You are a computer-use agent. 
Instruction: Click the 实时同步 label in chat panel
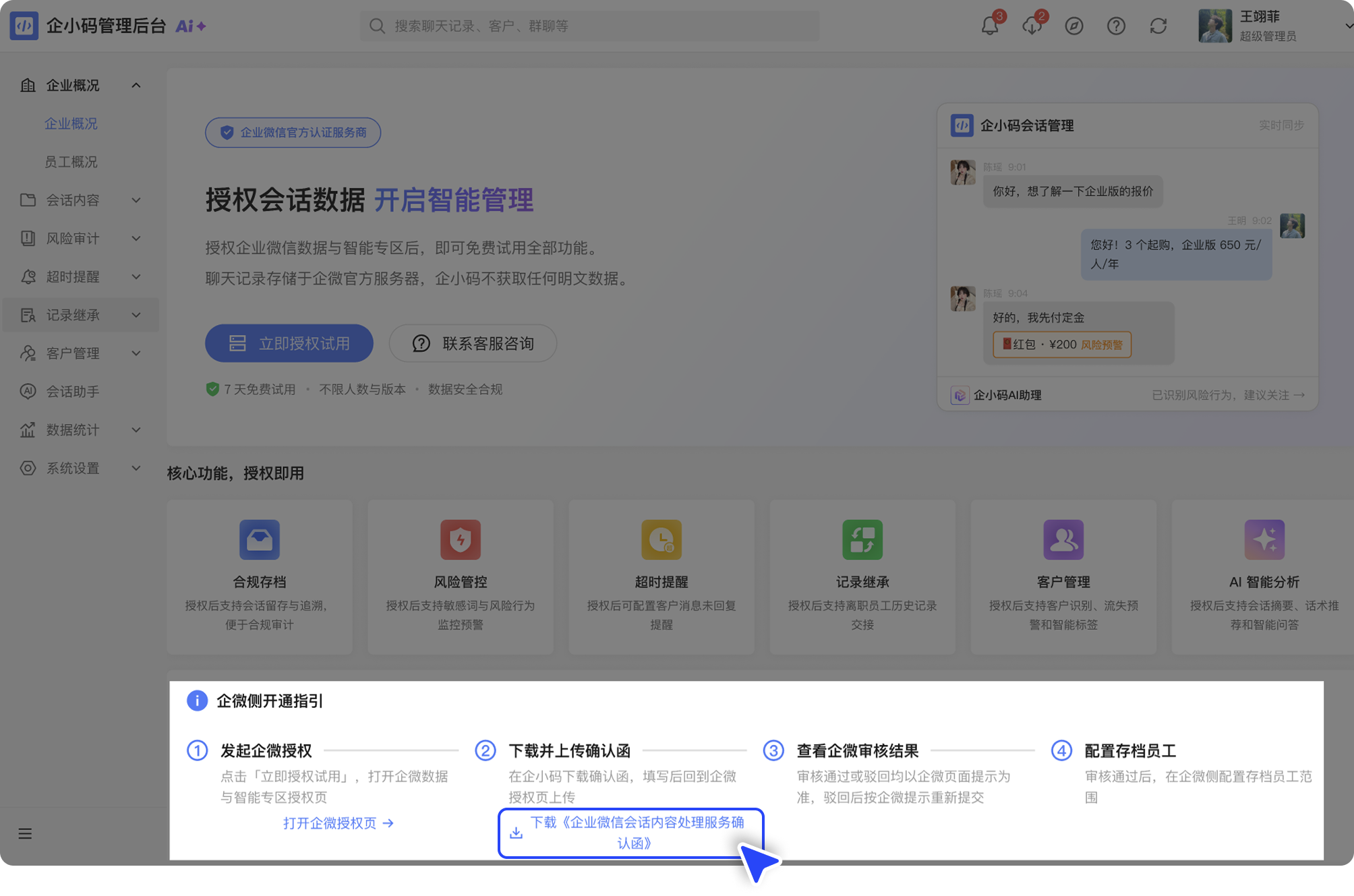(x=1281, y=125)
